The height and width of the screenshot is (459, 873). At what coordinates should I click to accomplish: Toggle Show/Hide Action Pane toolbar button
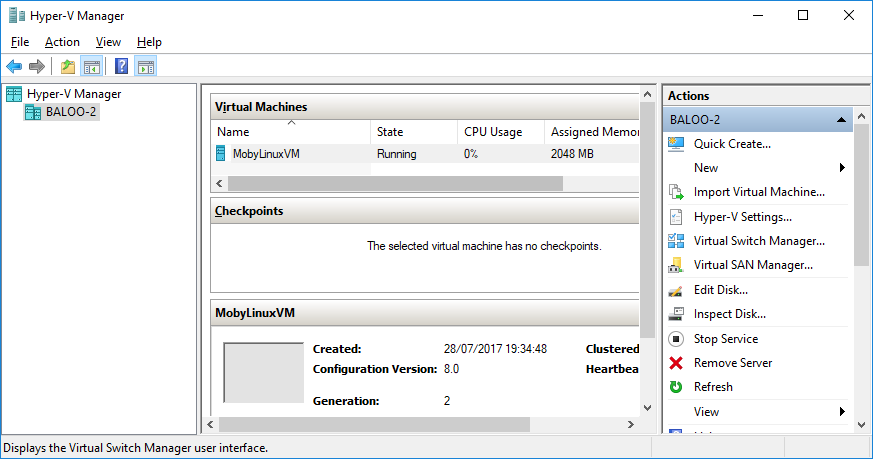click(146, 67)
